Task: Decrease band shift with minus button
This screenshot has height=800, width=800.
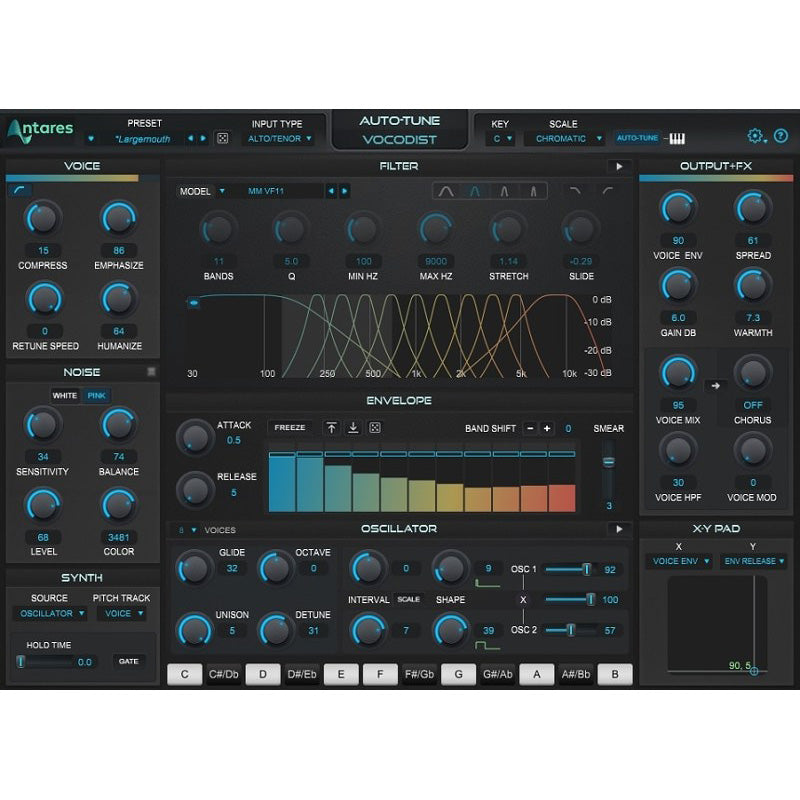Action: (x=530, y=429)
